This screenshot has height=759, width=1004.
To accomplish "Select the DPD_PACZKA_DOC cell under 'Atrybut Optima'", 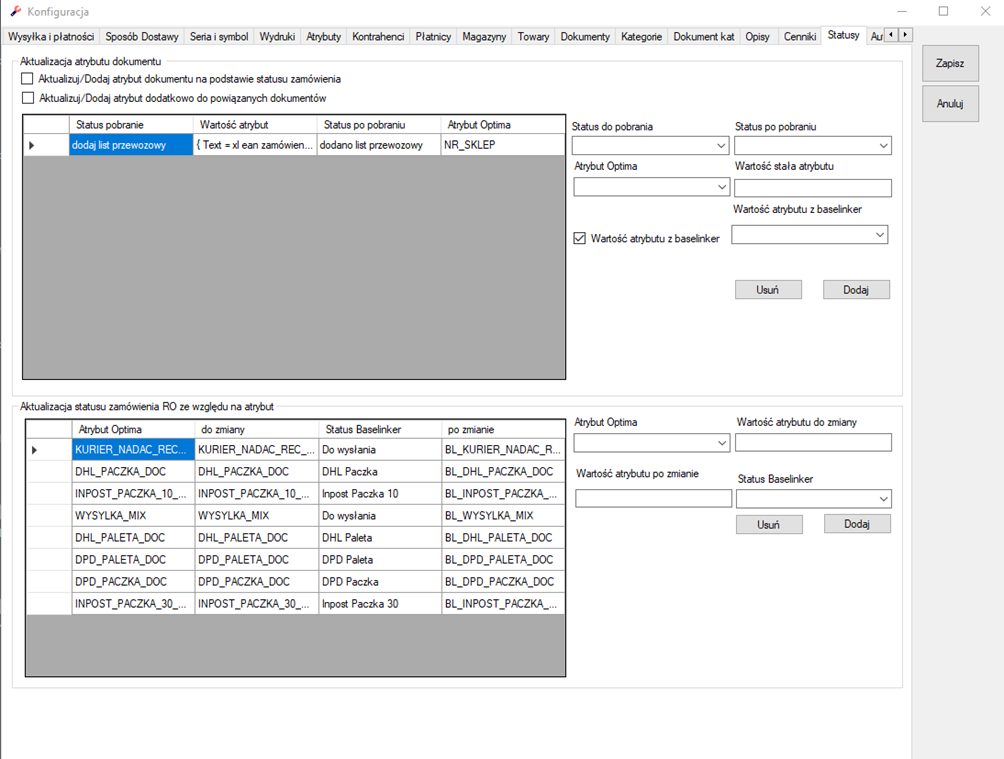I will coord(133,582).
